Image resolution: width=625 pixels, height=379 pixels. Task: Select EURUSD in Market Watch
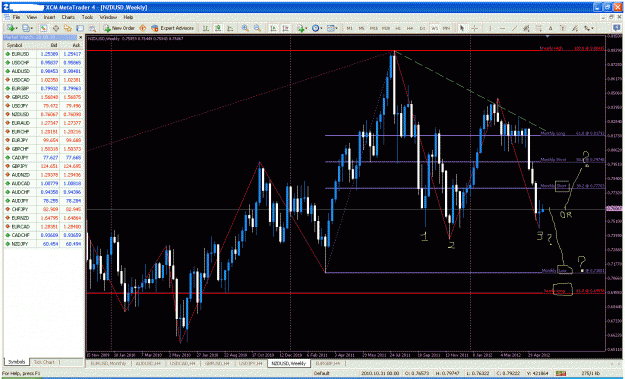[43, 54]
